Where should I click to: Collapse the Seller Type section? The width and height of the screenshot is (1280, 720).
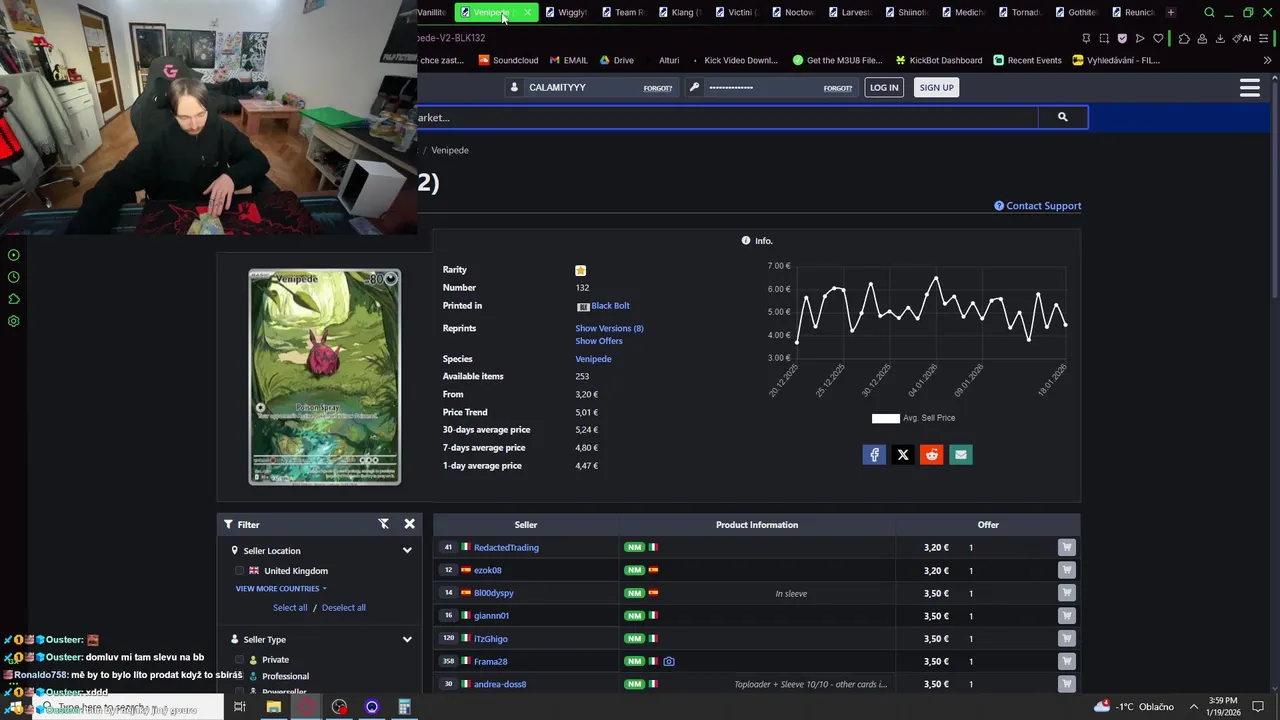tap(407, 640)
